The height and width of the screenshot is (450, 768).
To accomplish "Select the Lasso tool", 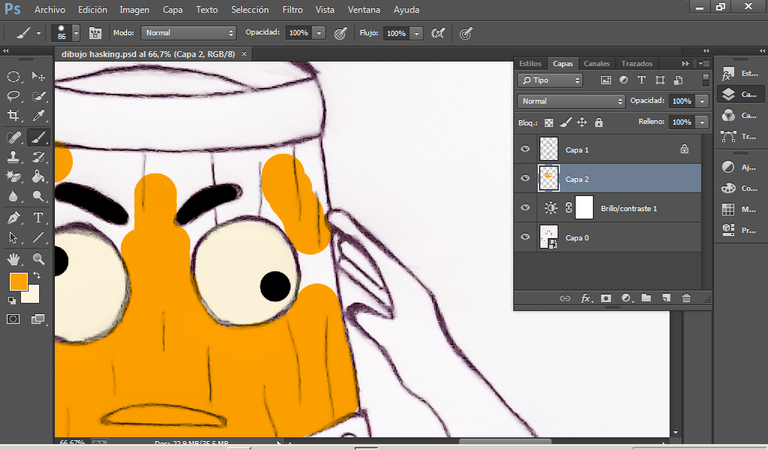I will 13,96.
